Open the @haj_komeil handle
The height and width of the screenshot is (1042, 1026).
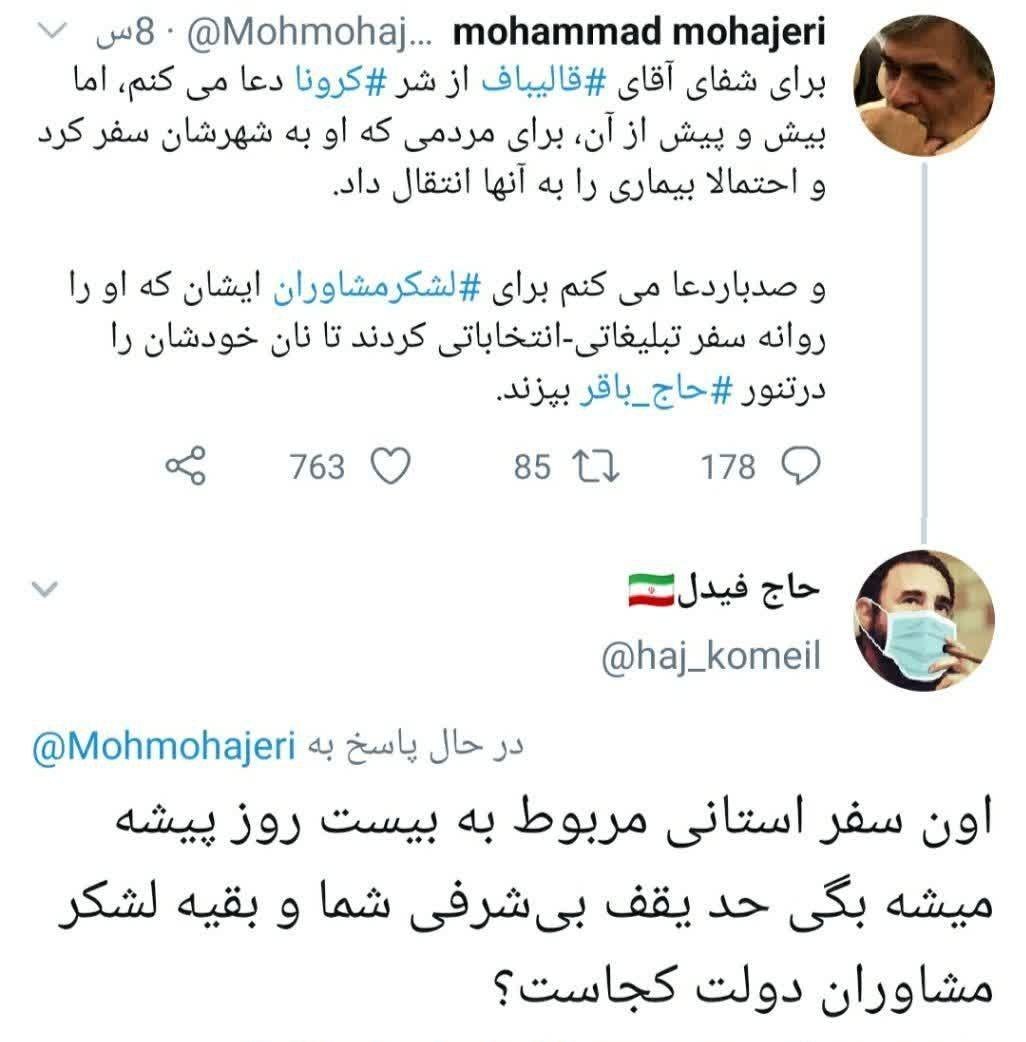(x=711, y=656)
